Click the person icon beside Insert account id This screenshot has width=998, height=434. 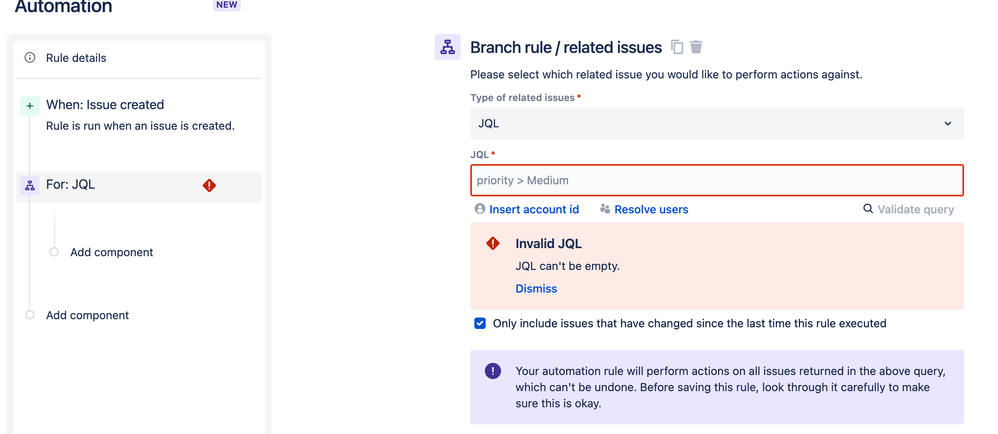pyautogui.click(x=480, y=209)
